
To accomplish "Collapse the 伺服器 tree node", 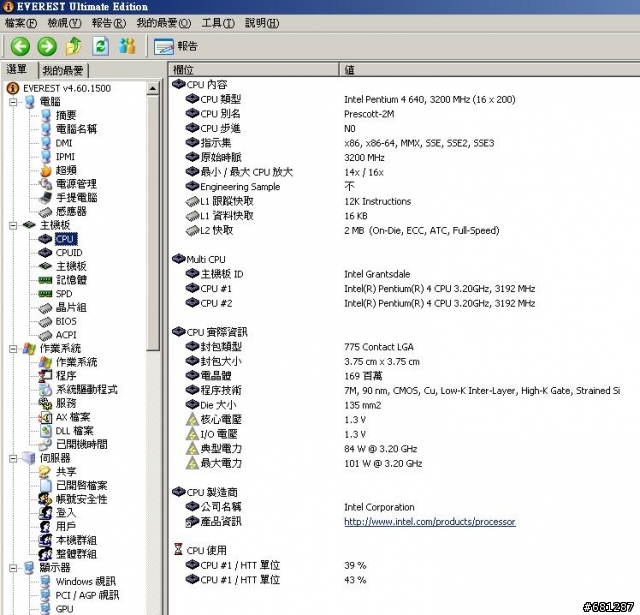I will [13, 458].
